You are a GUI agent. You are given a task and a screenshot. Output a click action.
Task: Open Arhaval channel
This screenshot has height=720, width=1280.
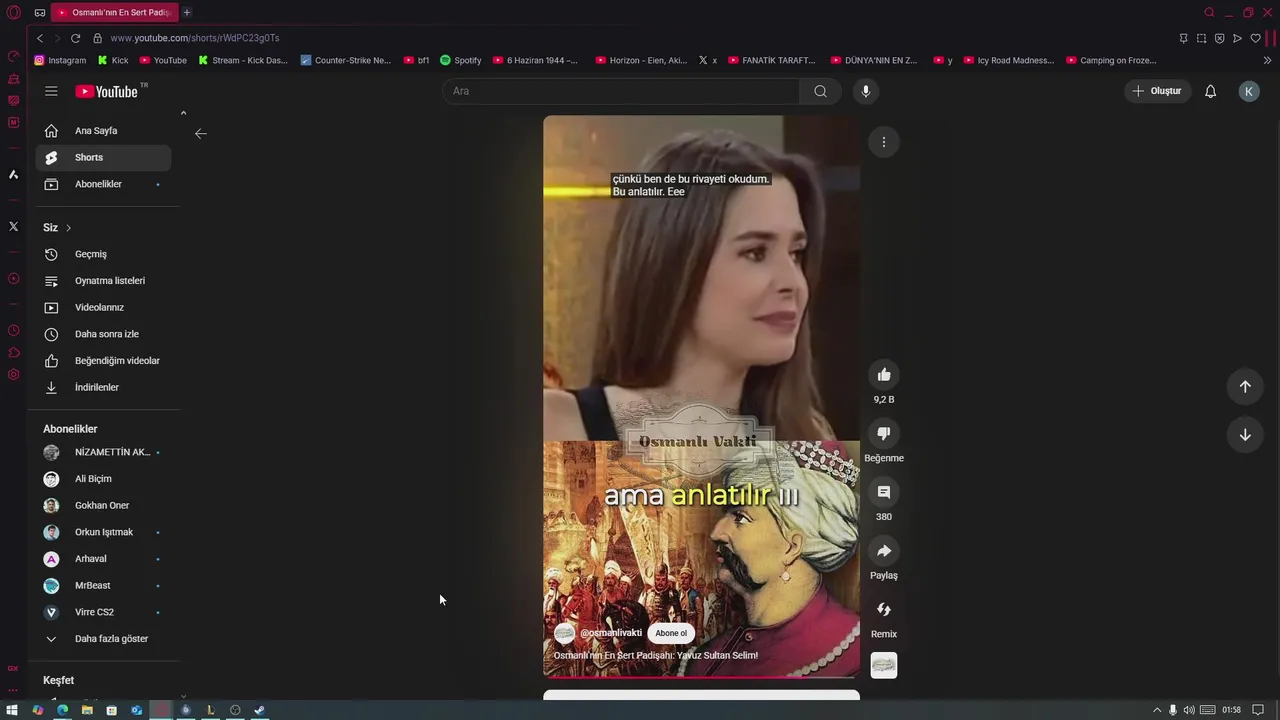click(103, 559)
